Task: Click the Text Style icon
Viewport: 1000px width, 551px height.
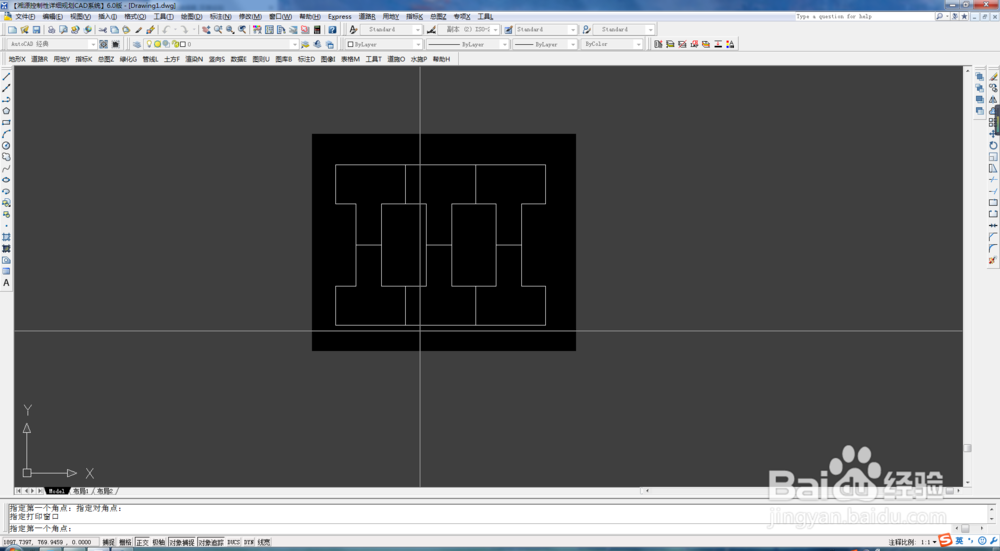Action: click(x=353, y=30)
